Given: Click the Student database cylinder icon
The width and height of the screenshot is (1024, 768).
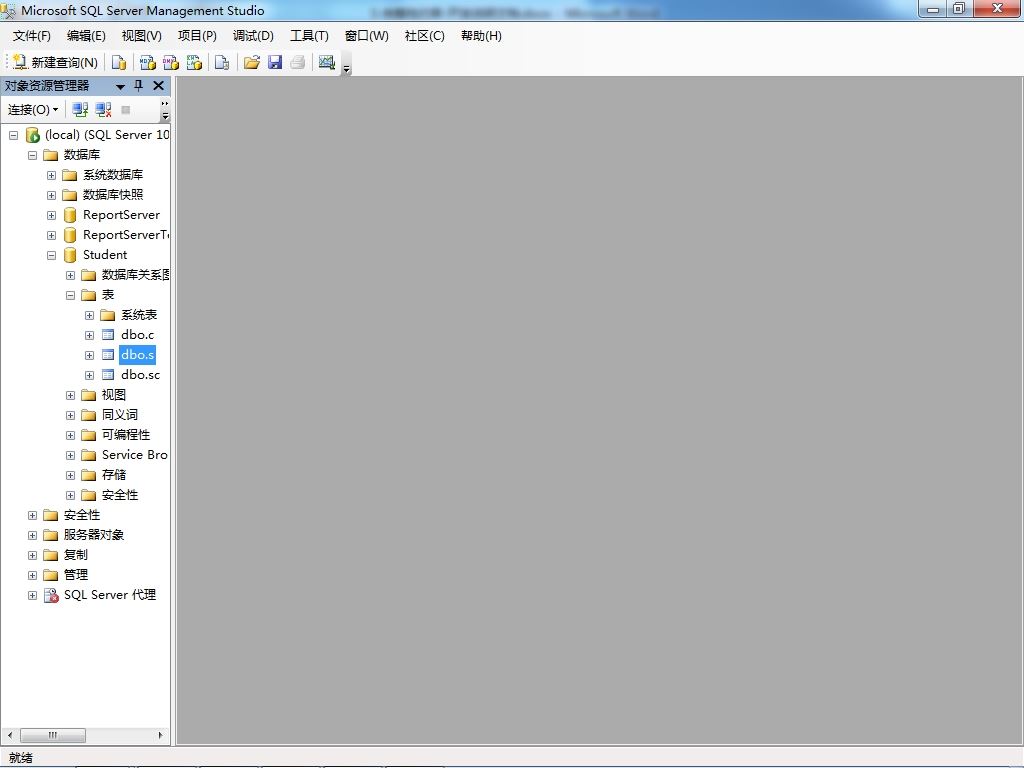Looking at the screenshot, I should (70, 255).
